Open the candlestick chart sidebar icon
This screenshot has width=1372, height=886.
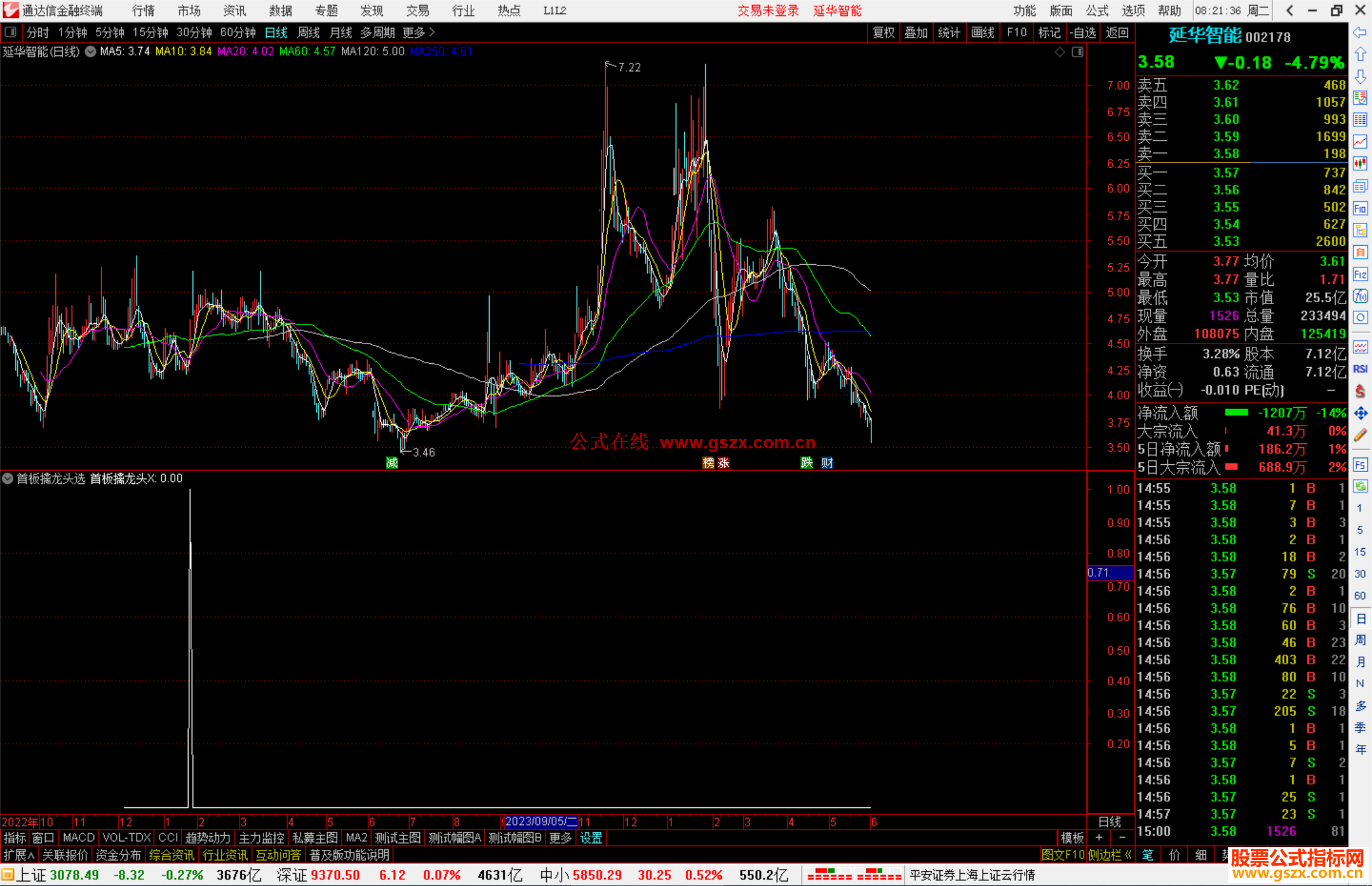pyautogui.click(x=1360, y=164)
